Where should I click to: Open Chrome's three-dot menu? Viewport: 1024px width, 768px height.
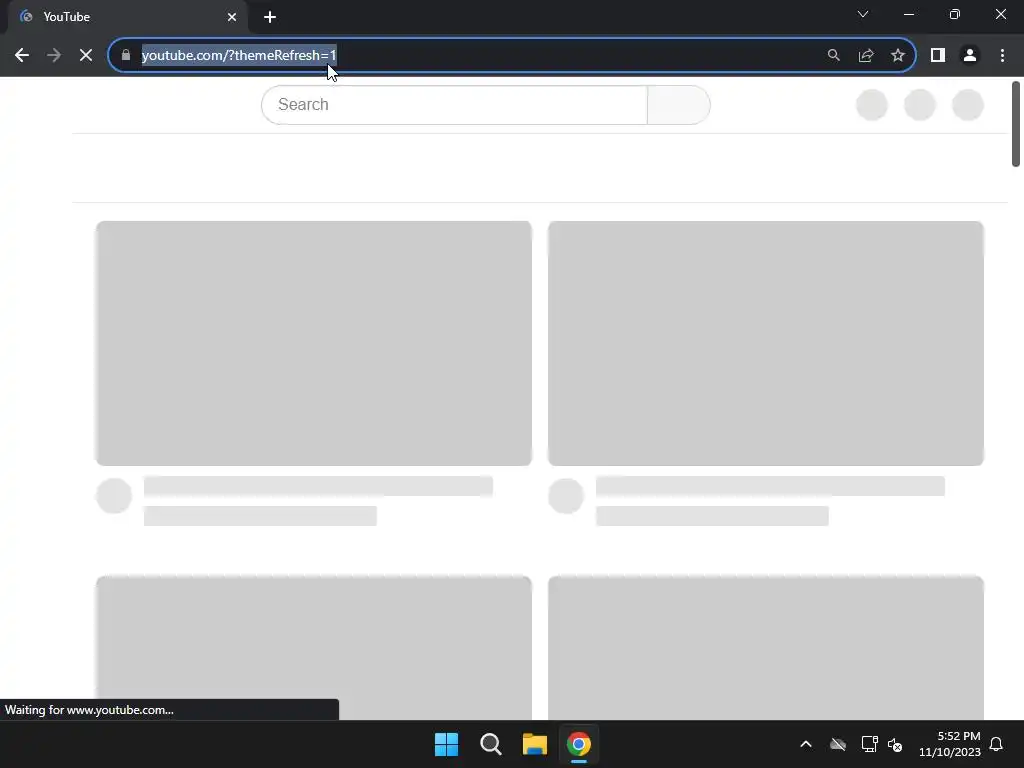point(1002,56)
